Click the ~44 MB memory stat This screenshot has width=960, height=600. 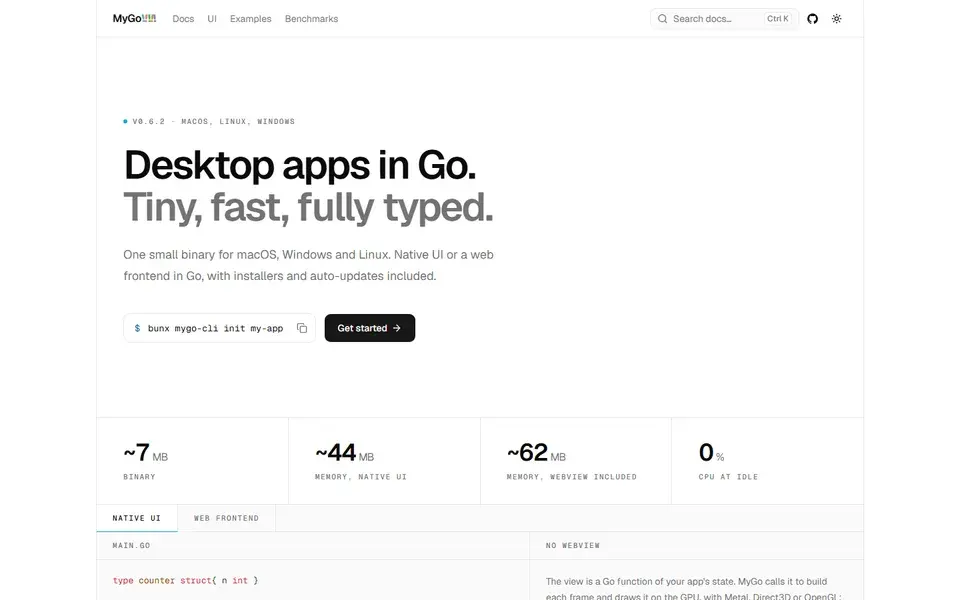point(384,461)
